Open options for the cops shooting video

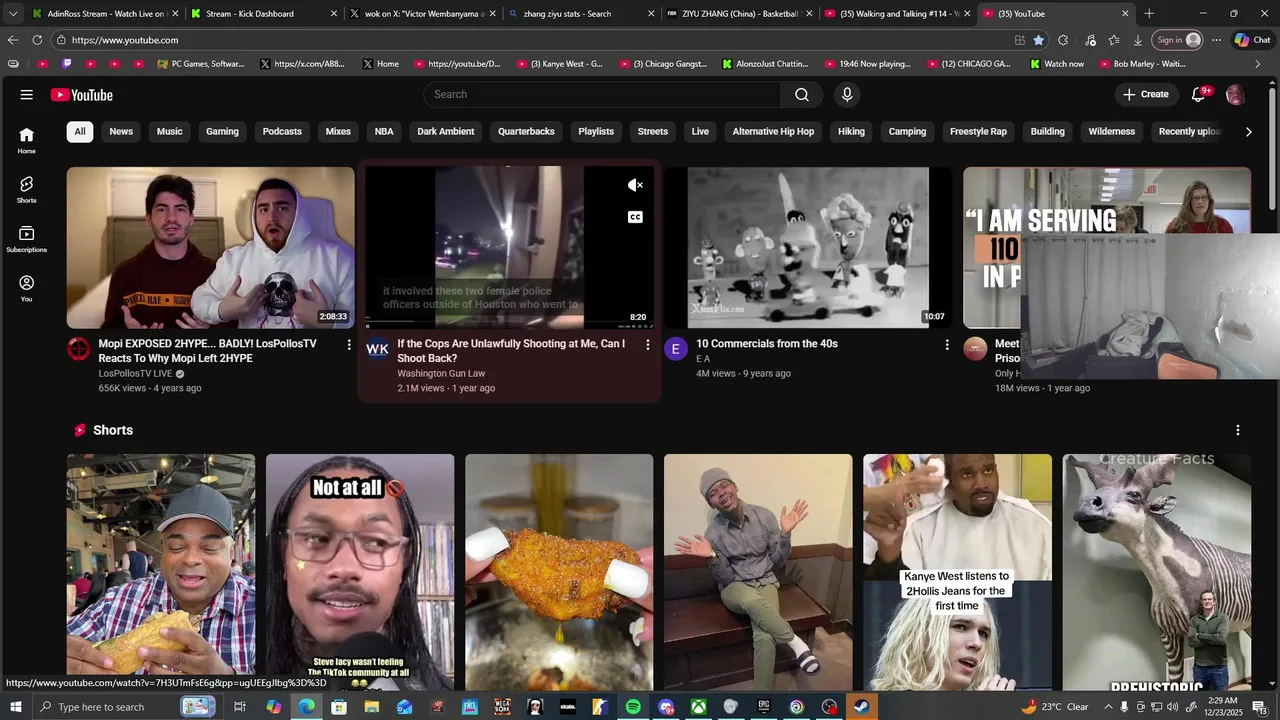point(647,345)
